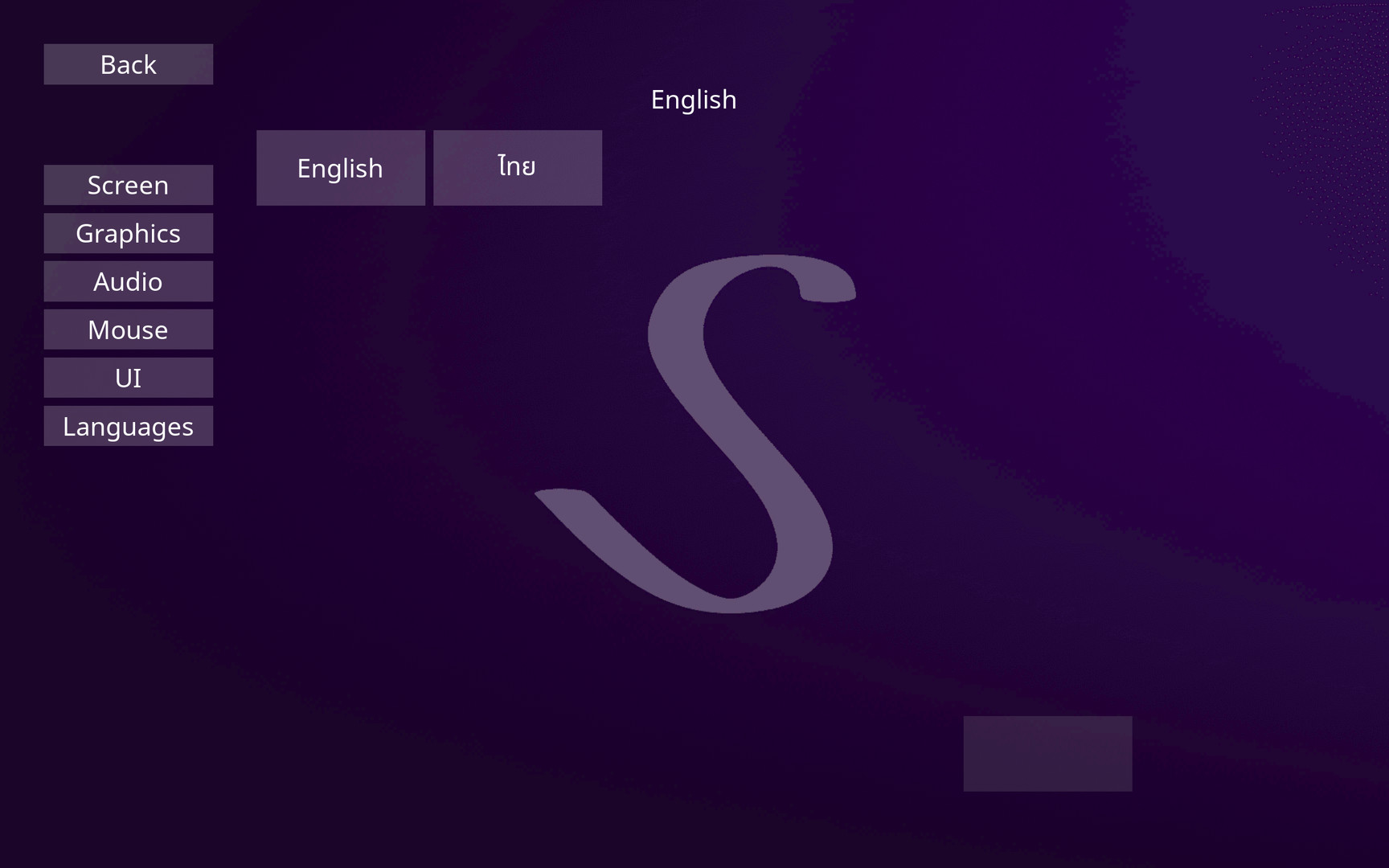Viewport: 1389px width, 868px height.
Task: Go back using the Back button
Action: click(129, 64)
